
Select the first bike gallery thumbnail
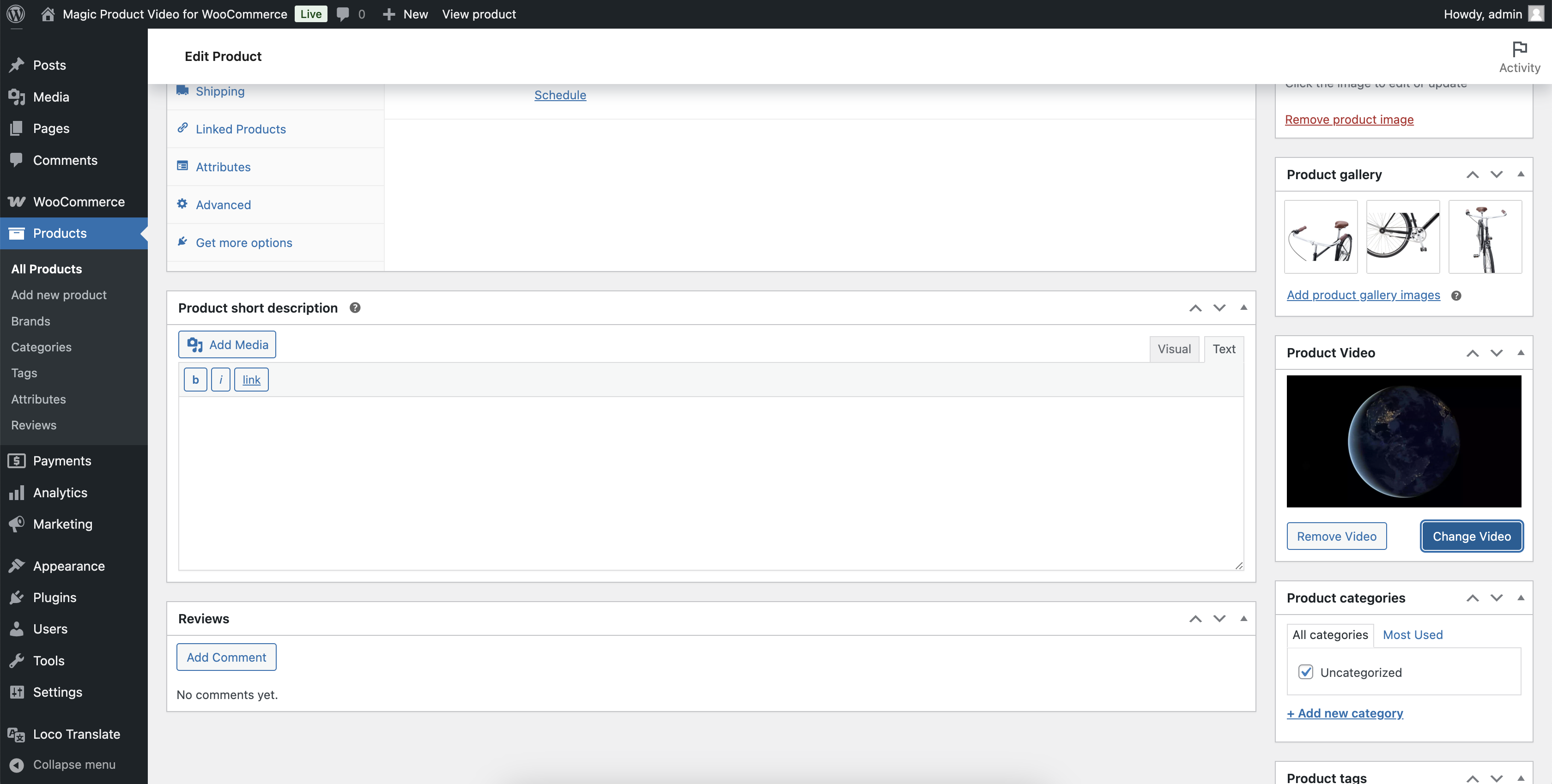pyautogui.click(x=1321, y=237)
